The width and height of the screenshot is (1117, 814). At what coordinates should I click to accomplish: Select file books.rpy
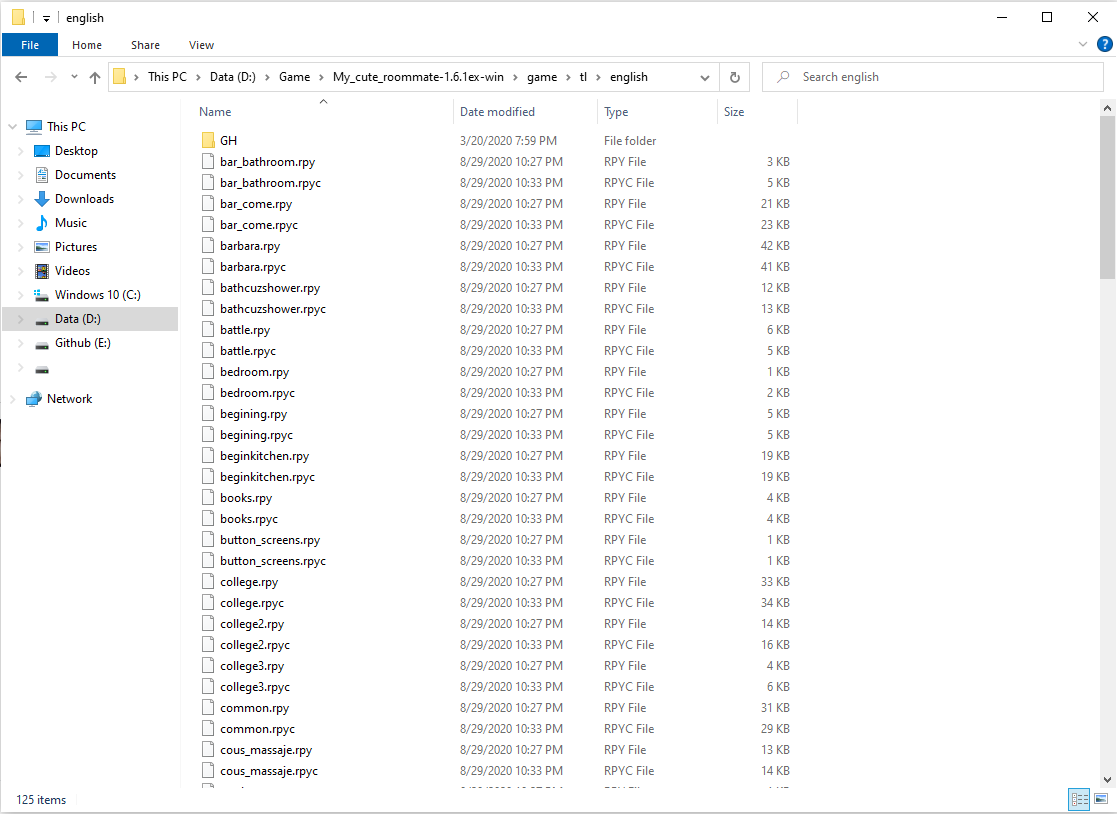(246, 498)
